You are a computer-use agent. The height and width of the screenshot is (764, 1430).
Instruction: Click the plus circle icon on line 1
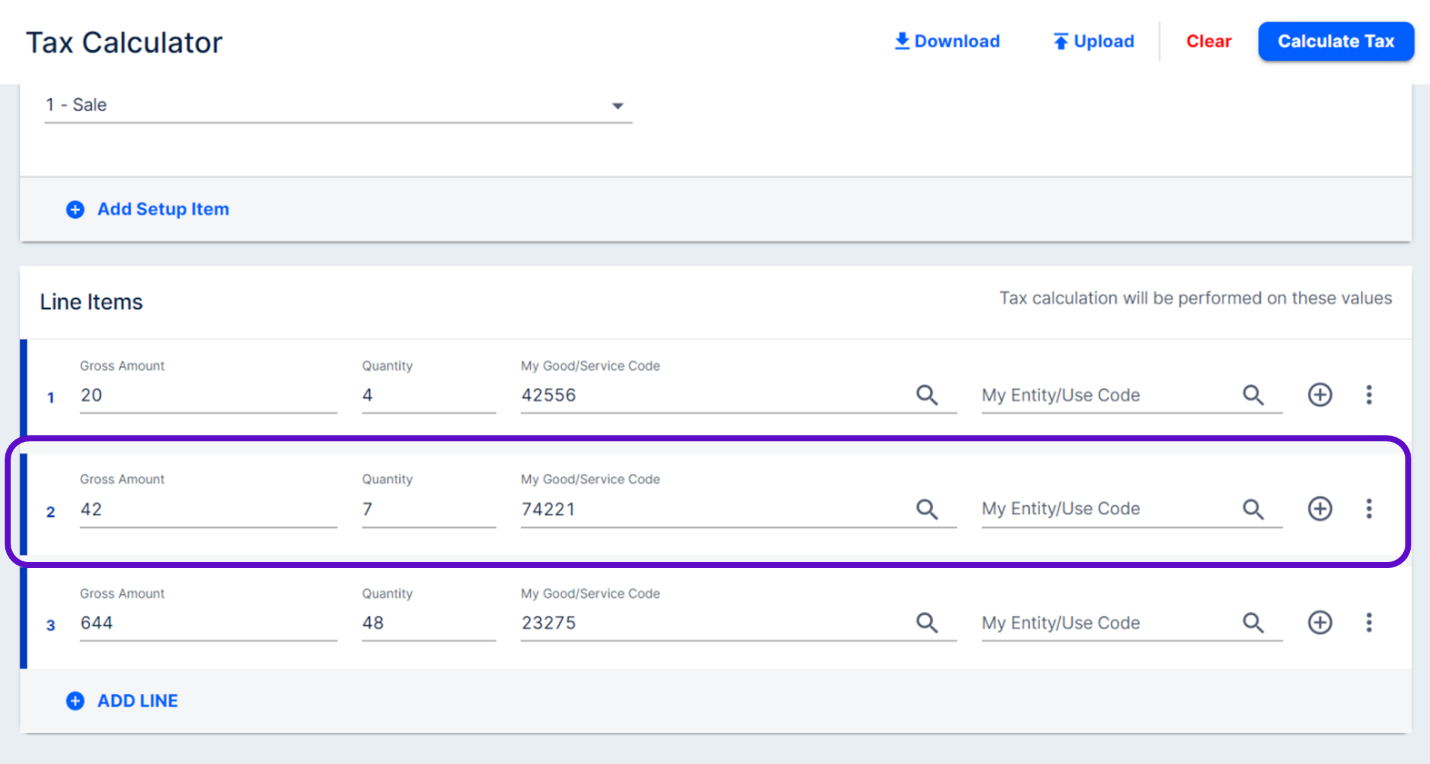tap(1320, 395)
